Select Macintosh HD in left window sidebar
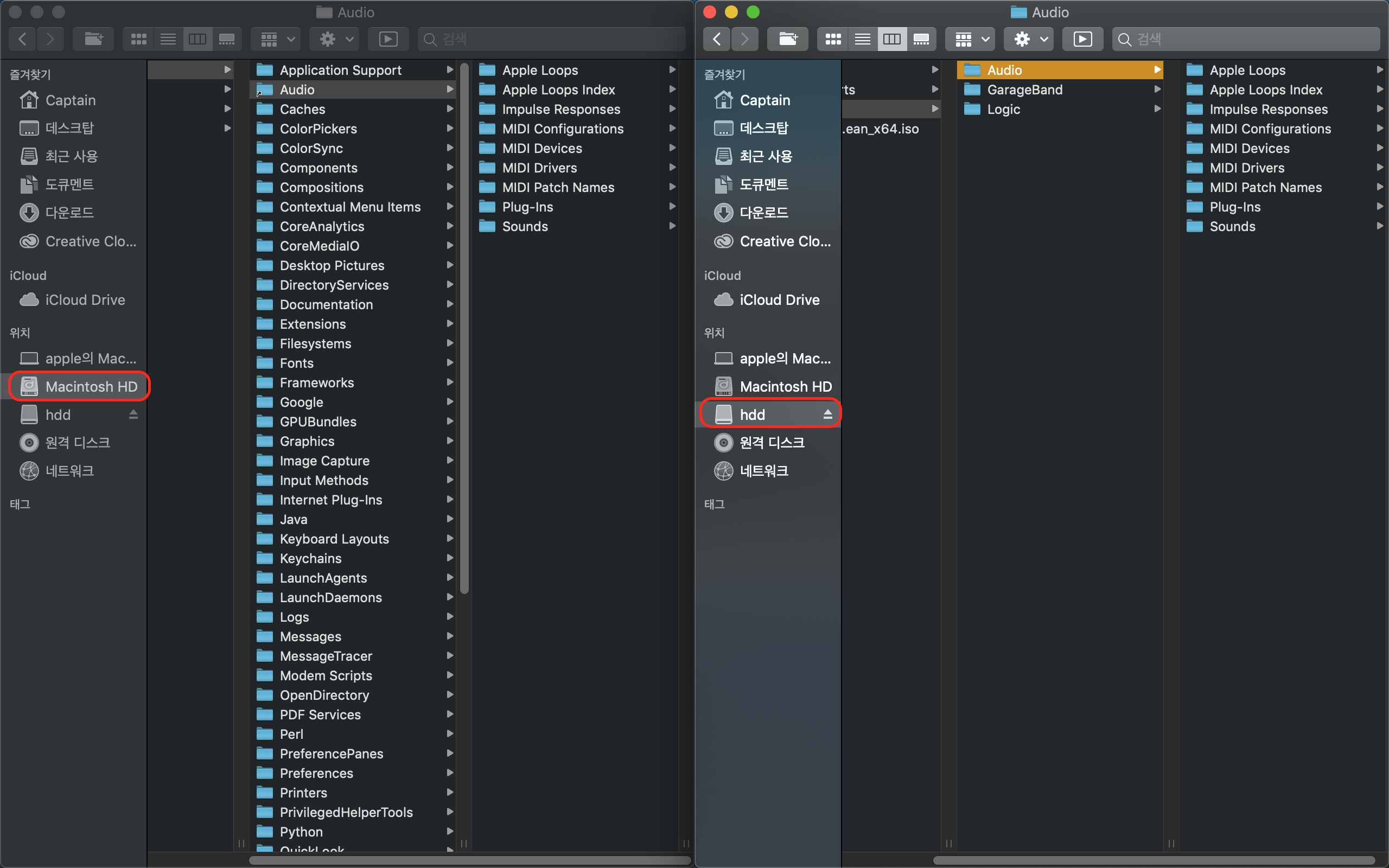The width and height of the screenshot is (1389, 868). [91, 386]
